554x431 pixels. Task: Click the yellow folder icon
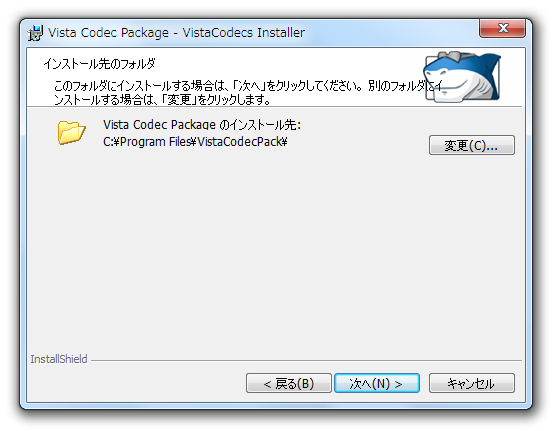[71, 132]
